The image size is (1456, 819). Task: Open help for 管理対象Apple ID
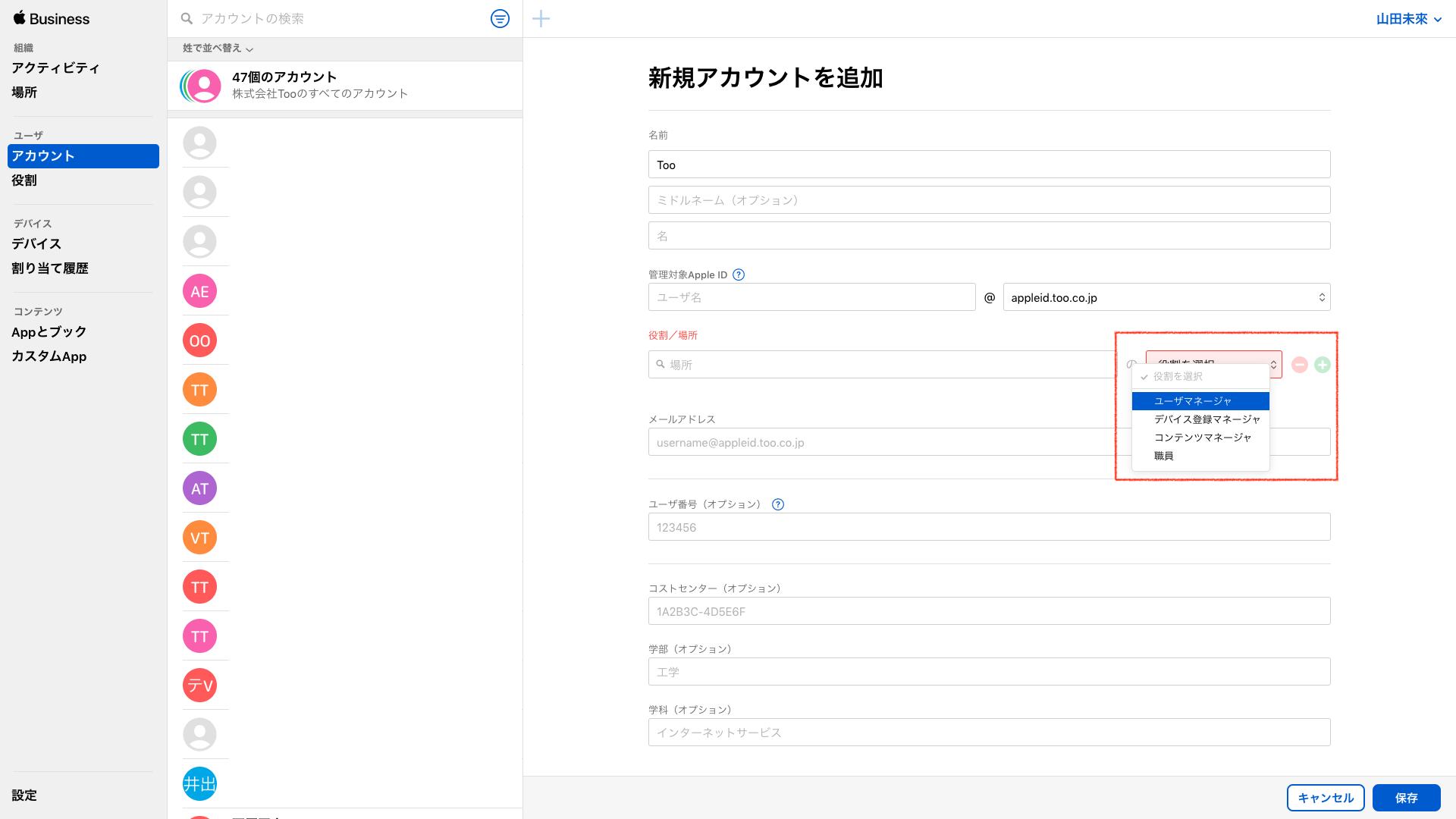[x=739, y=275]
